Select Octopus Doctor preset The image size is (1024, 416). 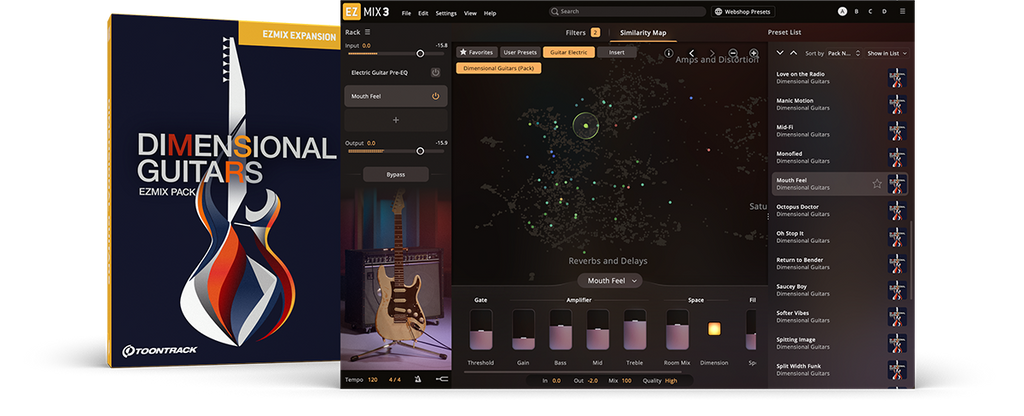[x=840, y=210]
